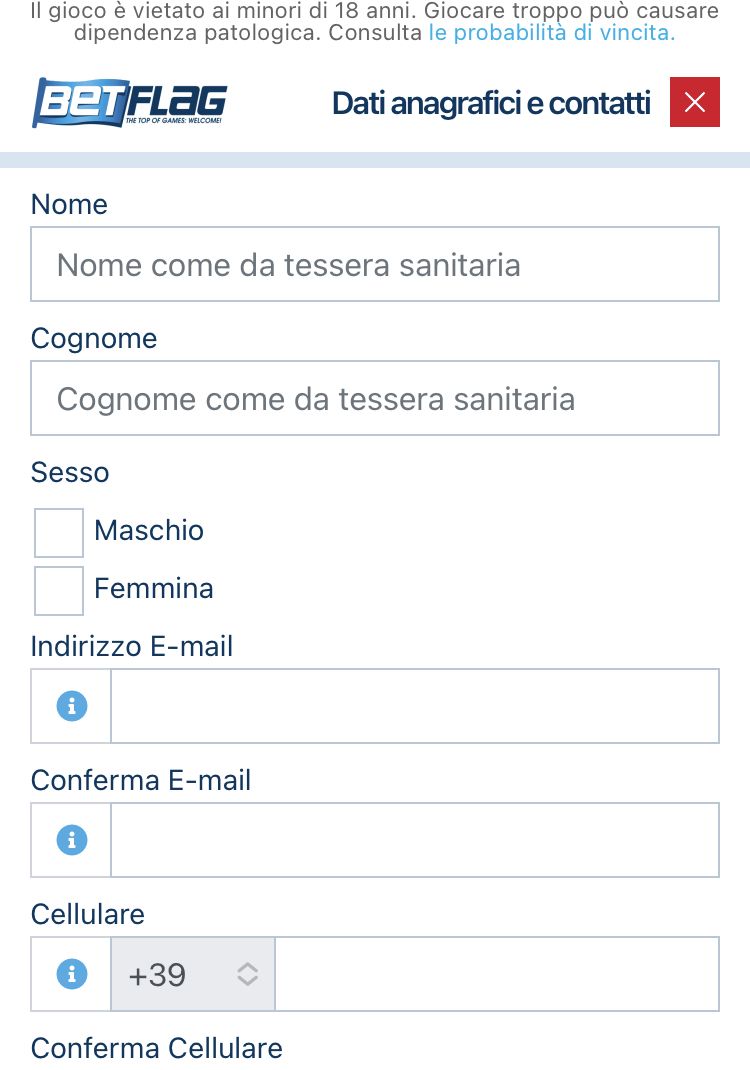
Task: Click the Conferma Cellulare label
Action: coord(156,1048)
